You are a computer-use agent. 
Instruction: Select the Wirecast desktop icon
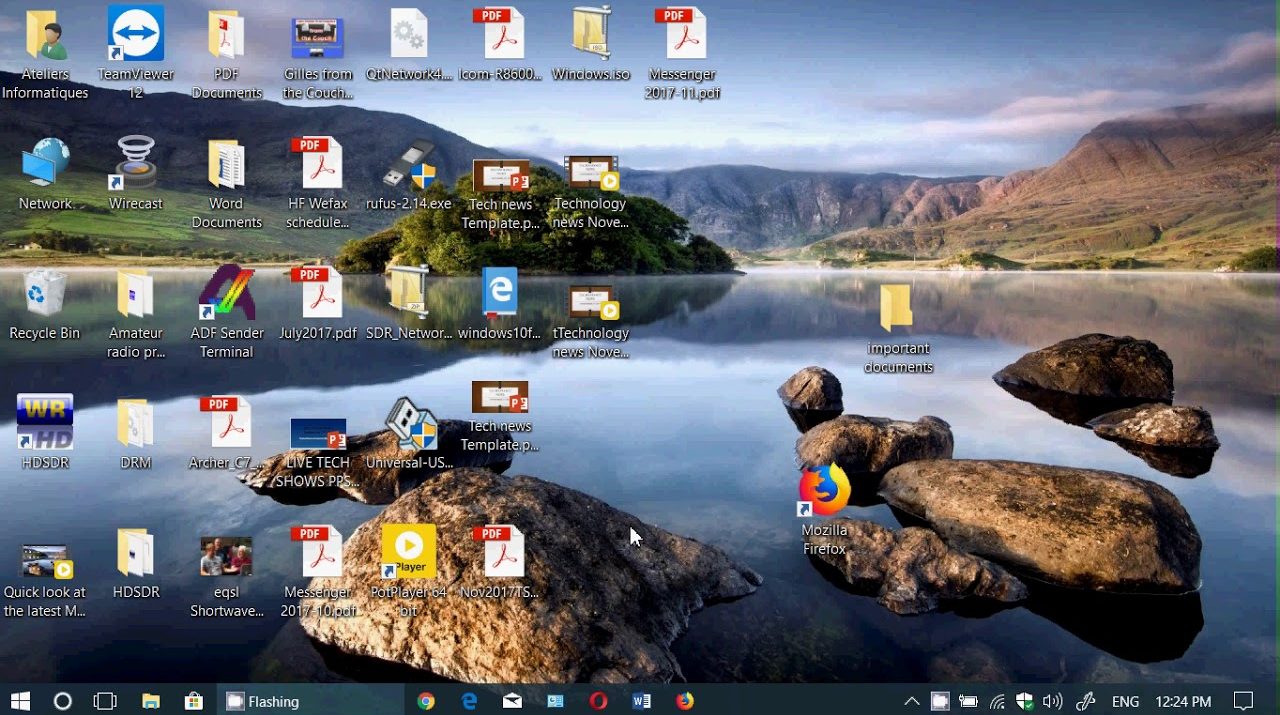pyautogui.click(x=135, y=164)
